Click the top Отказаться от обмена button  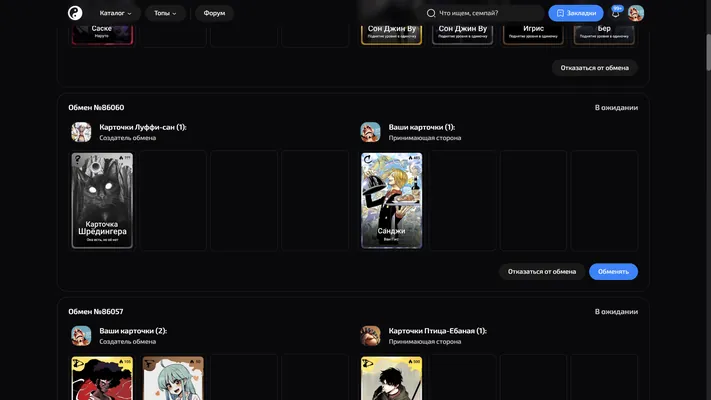594,68
